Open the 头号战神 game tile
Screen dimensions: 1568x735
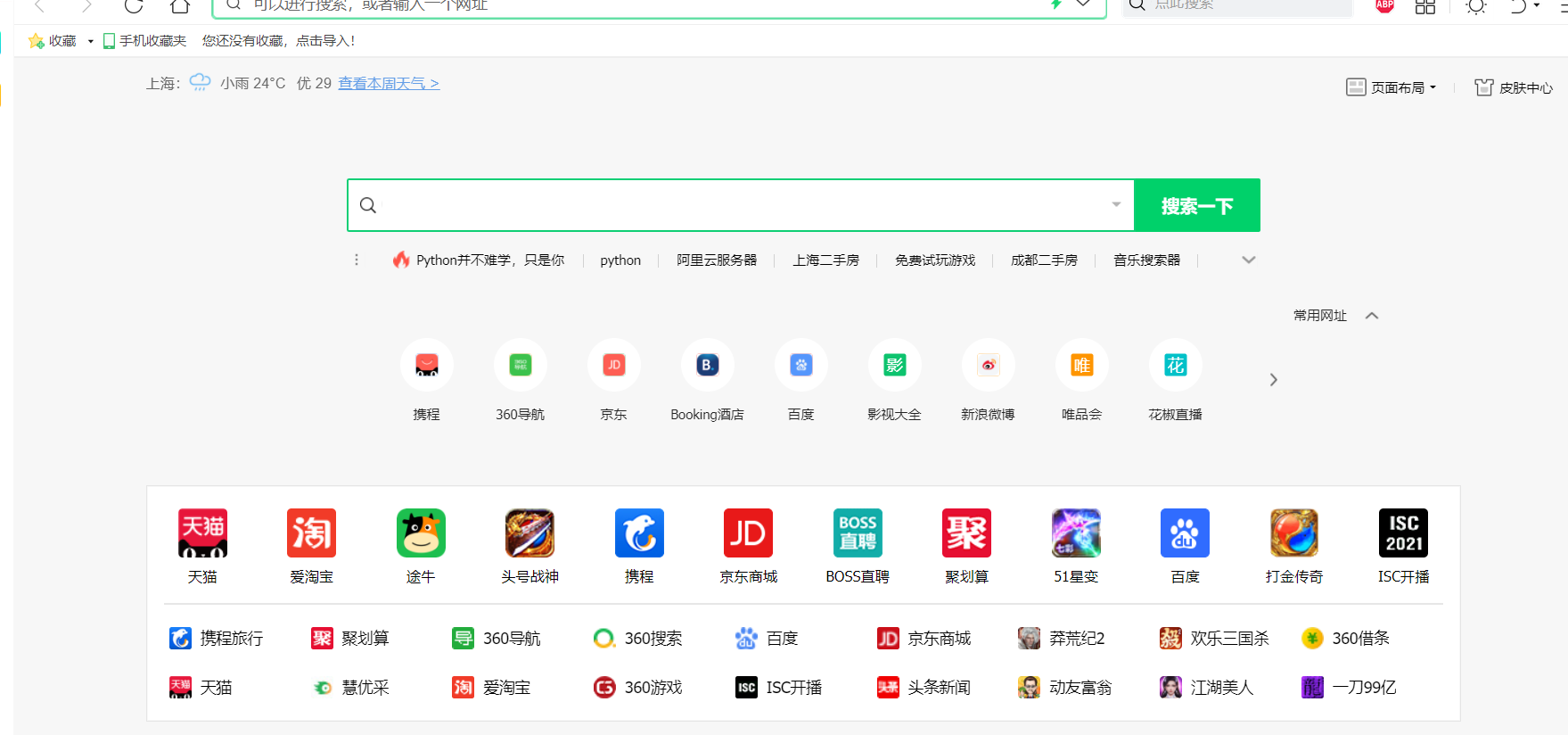tap(530, 533)
